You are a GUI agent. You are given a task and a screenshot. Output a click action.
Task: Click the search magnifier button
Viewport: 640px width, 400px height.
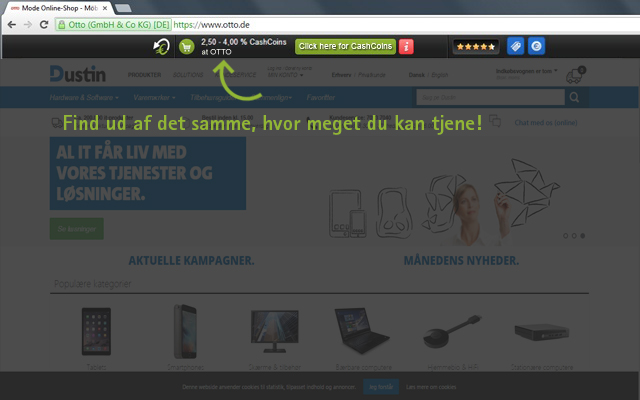pos(574,97)
